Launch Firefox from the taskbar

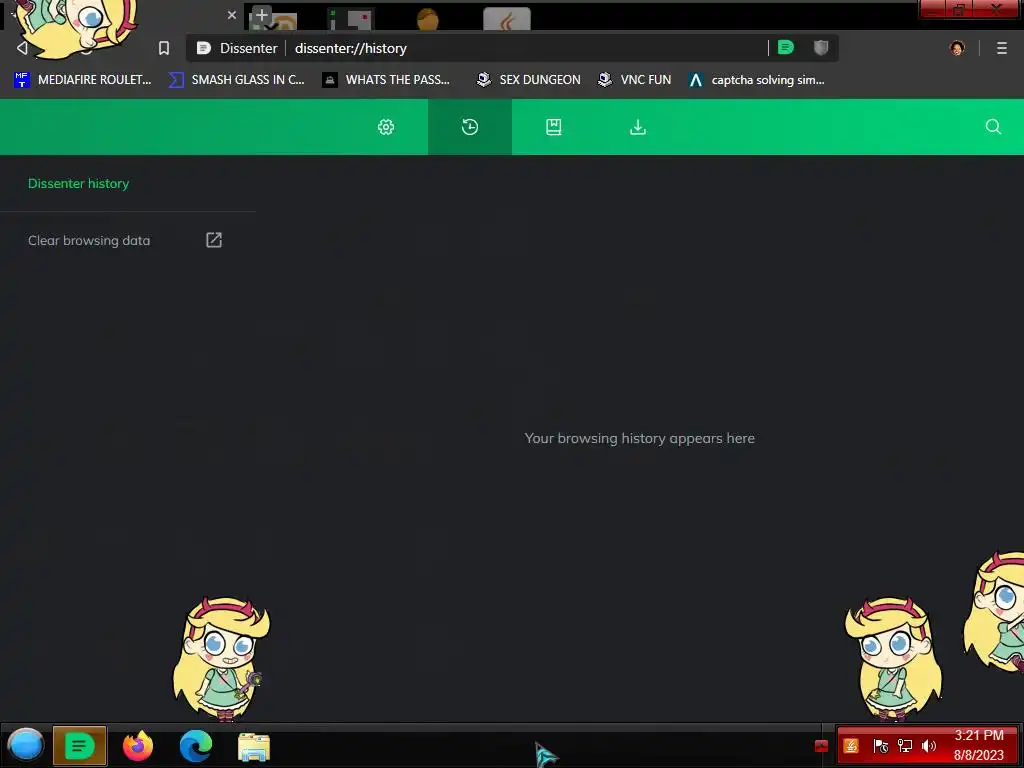(138, 746)
